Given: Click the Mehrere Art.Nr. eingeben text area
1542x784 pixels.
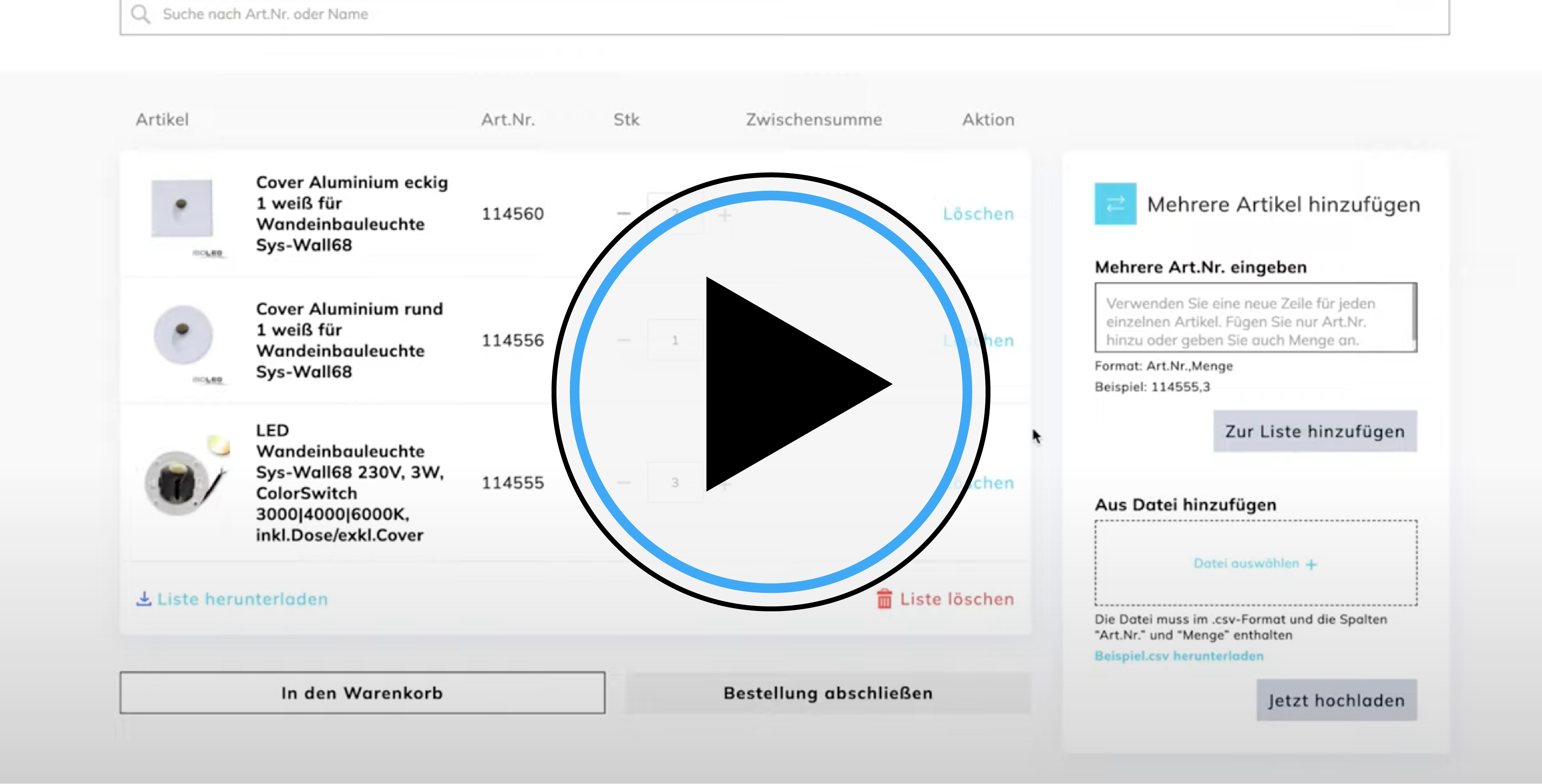Looking at the screenshot, I should 1255,317.
